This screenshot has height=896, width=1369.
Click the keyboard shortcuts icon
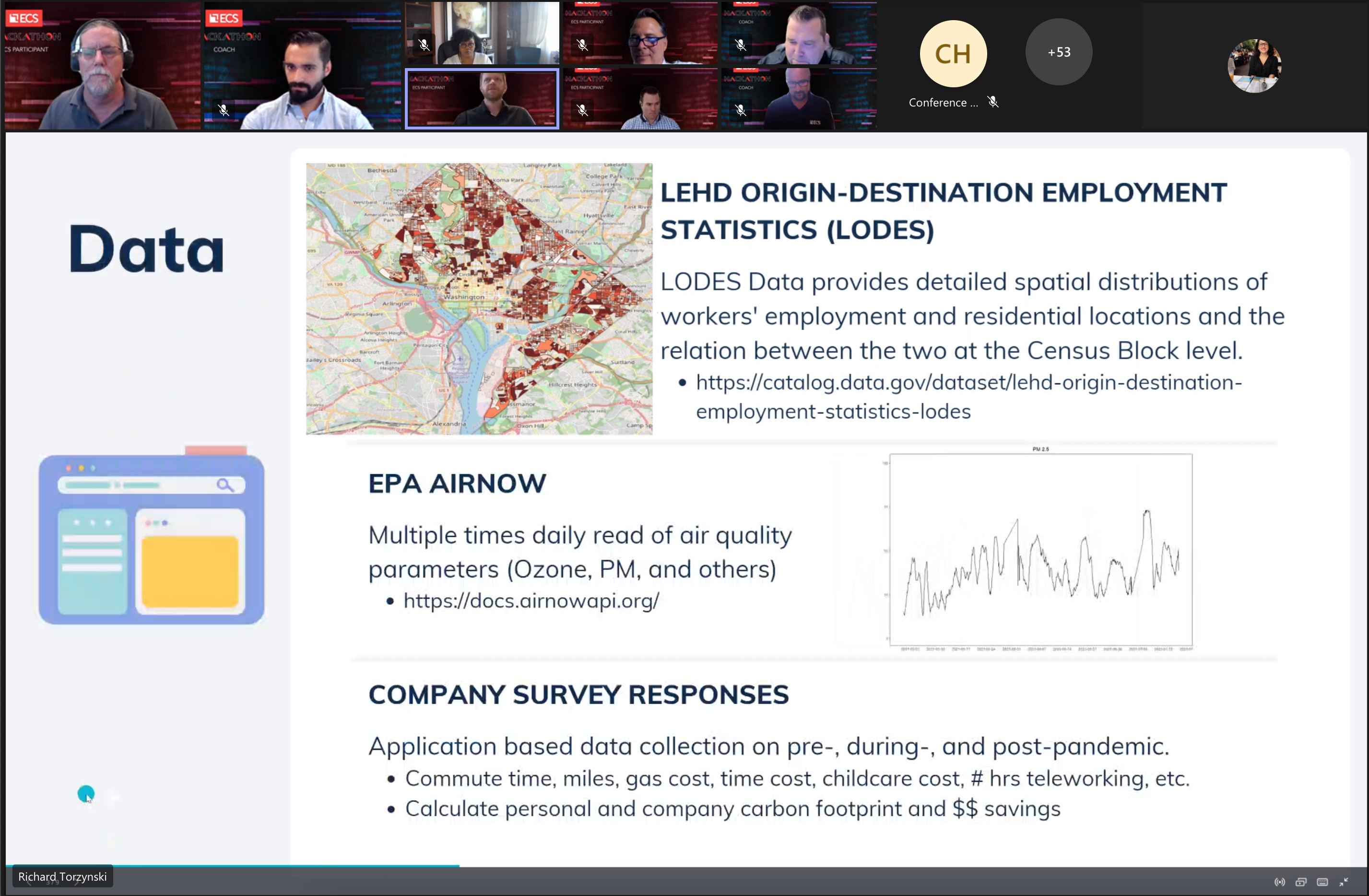click(x=1322, y=882)
